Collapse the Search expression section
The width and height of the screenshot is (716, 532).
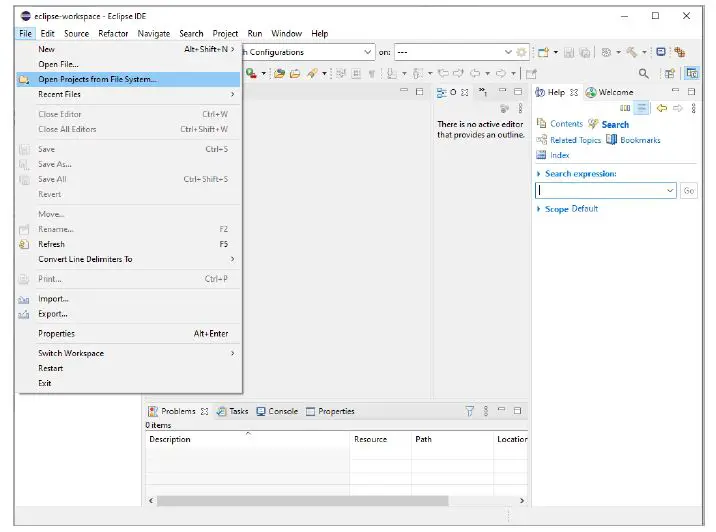[540, 174]
